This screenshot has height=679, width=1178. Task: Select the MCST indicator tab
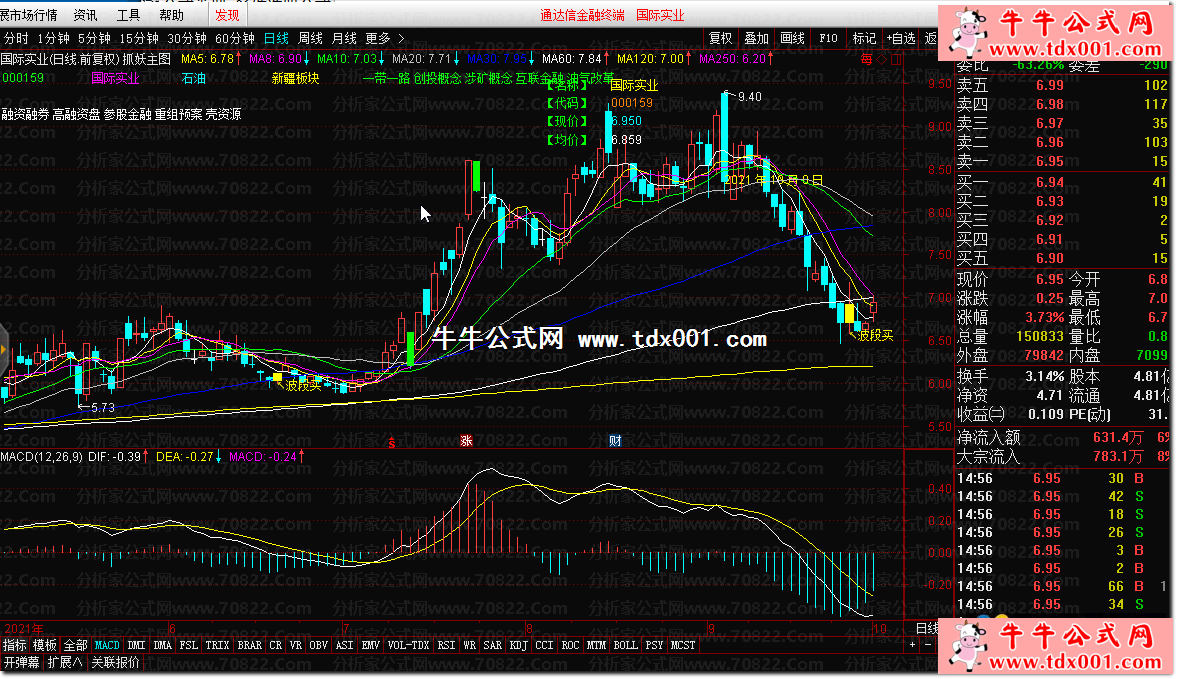coord(683,645)
